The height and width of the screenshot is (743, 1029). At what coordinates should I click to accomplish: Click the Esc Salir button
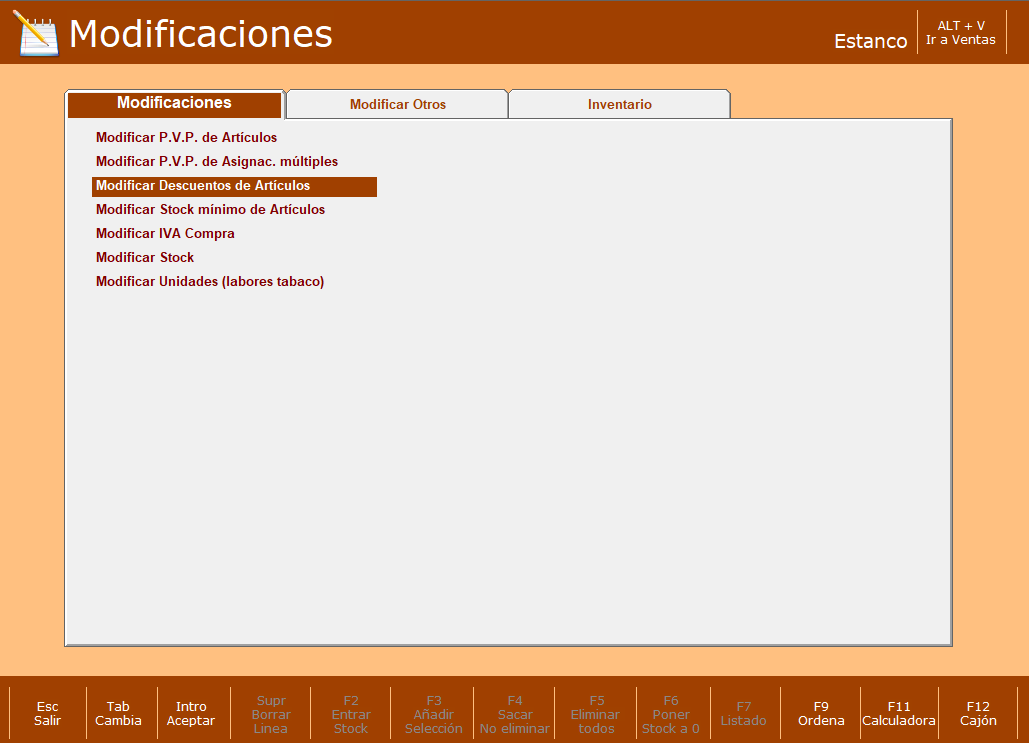(x=47, y=713)
